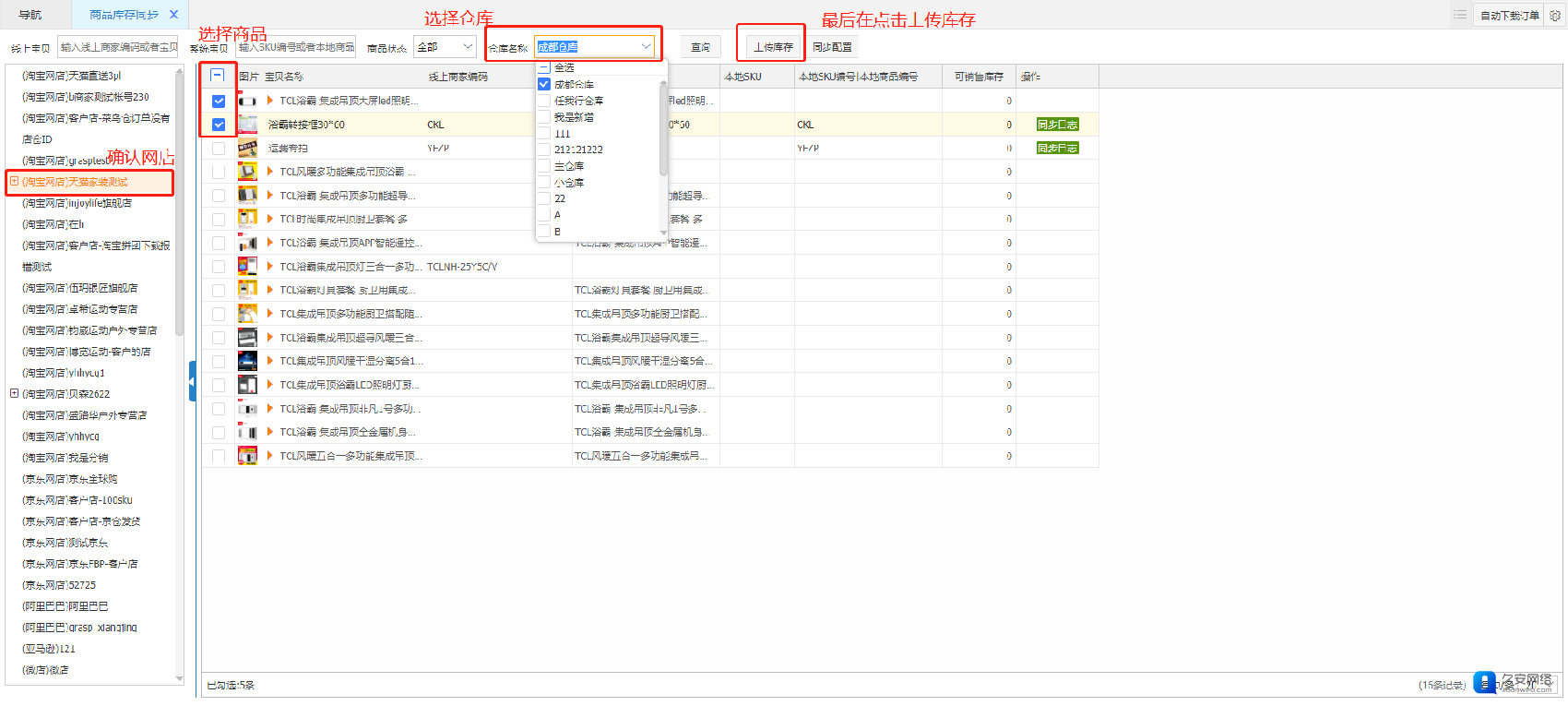1568x706 pixels.
Task: Expand the 天猫家装测试 shop tree node
Action: (x=14, y=182)
